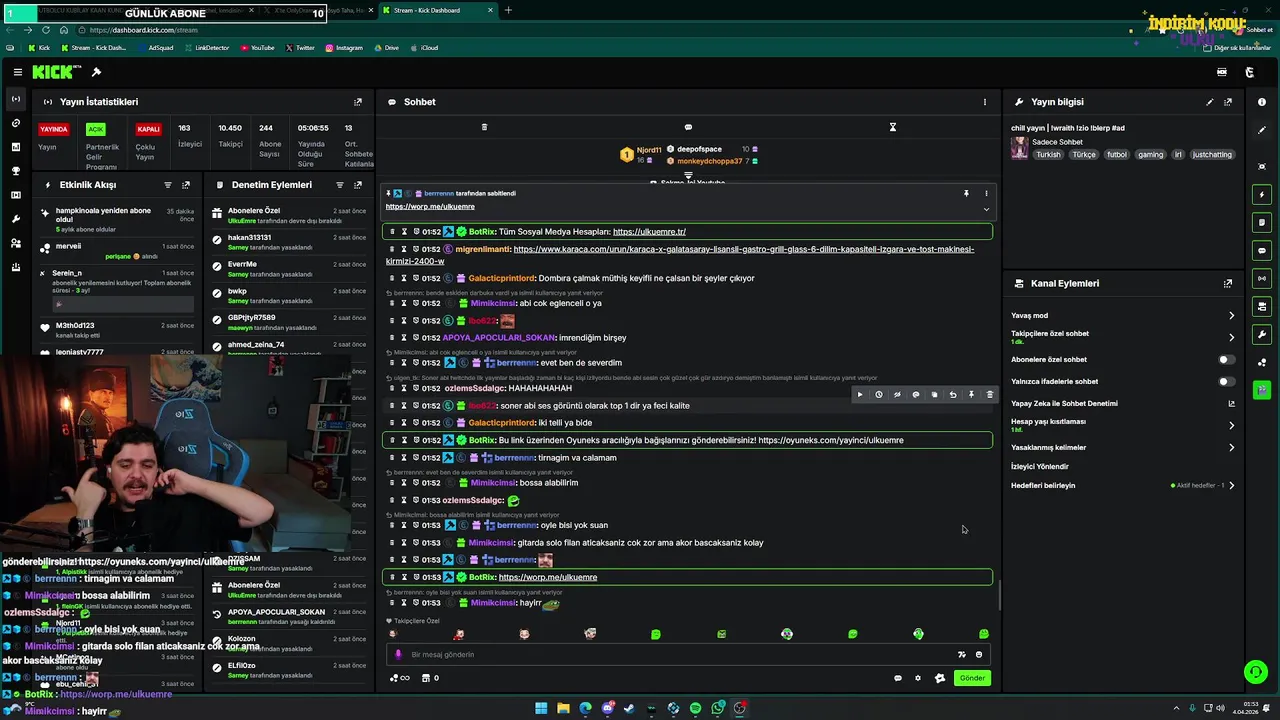This screenshot has height=720, width=1280.
Task: Pop out the Kanal Eylemleri panel
Action: click(1228, 284)
